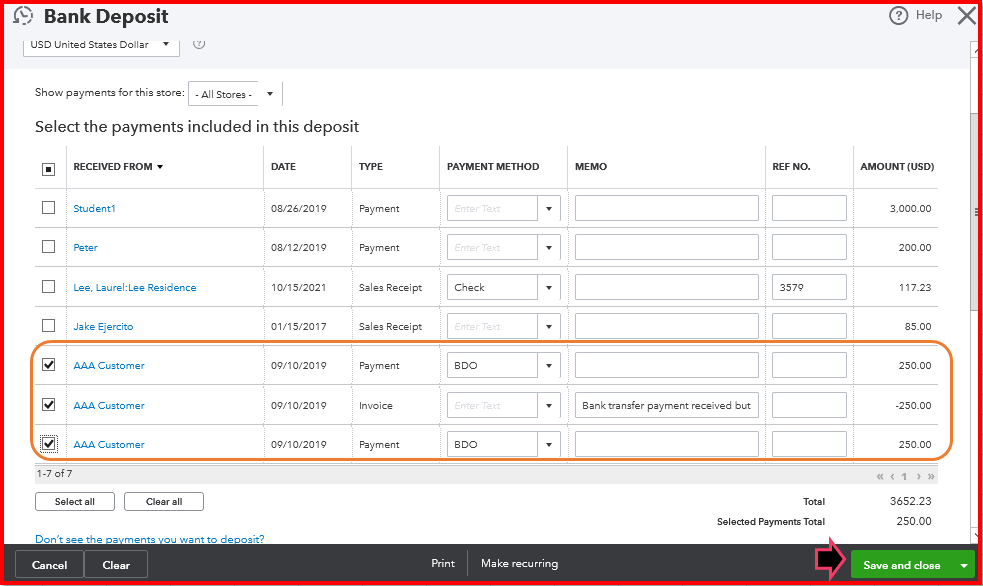Open AAA Customer link in Invoice row
The image size is (983, 586).
pyautogui.click(x=109, y=405)
